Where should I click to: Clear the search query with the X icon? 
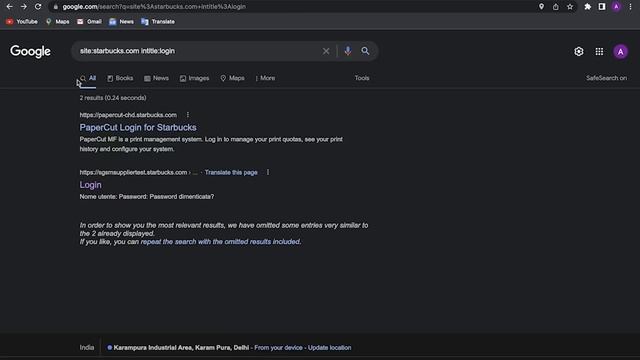point(326,51)
